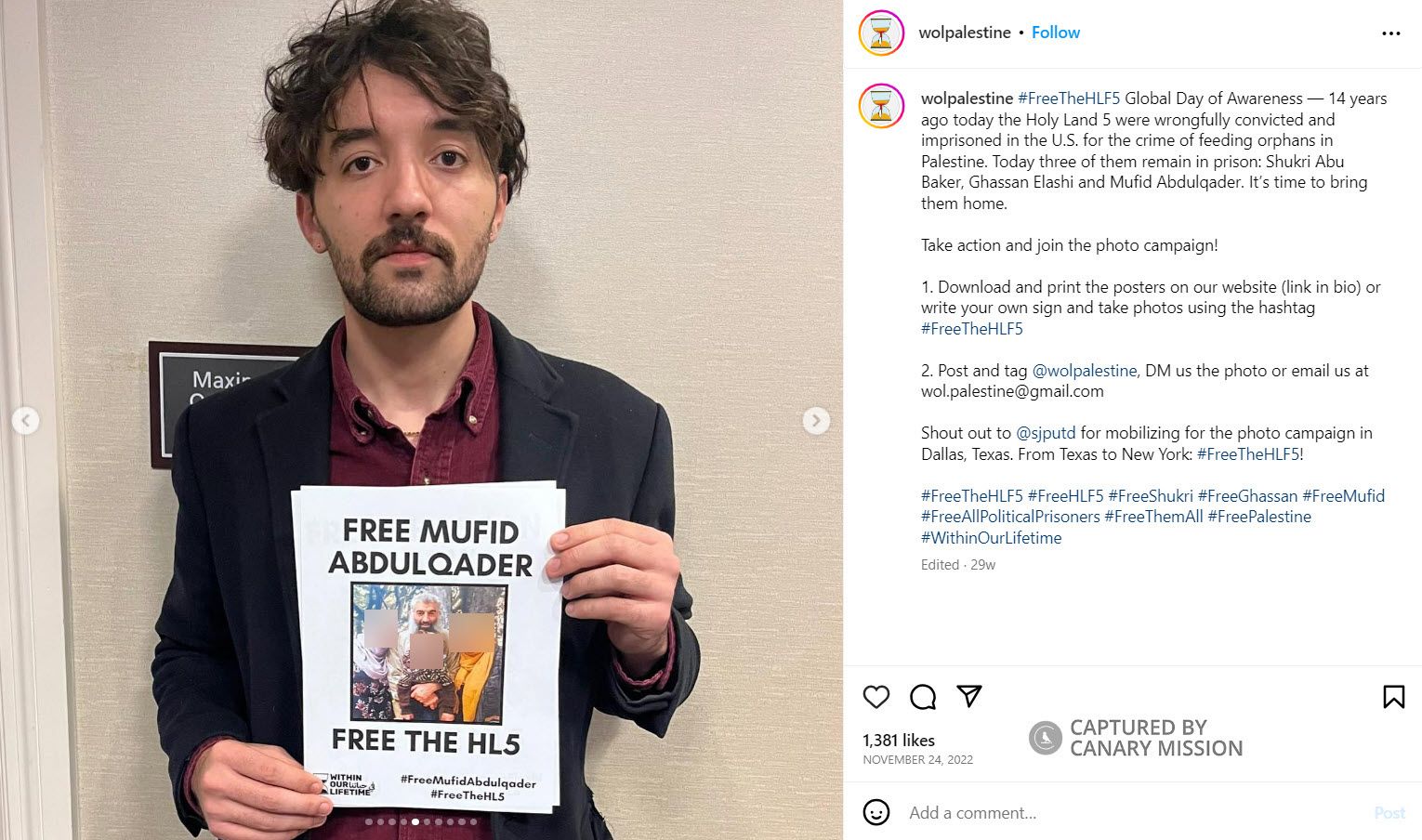Like the post with the heart icon
1422x840 pixels.
click(x=876, y=697)
